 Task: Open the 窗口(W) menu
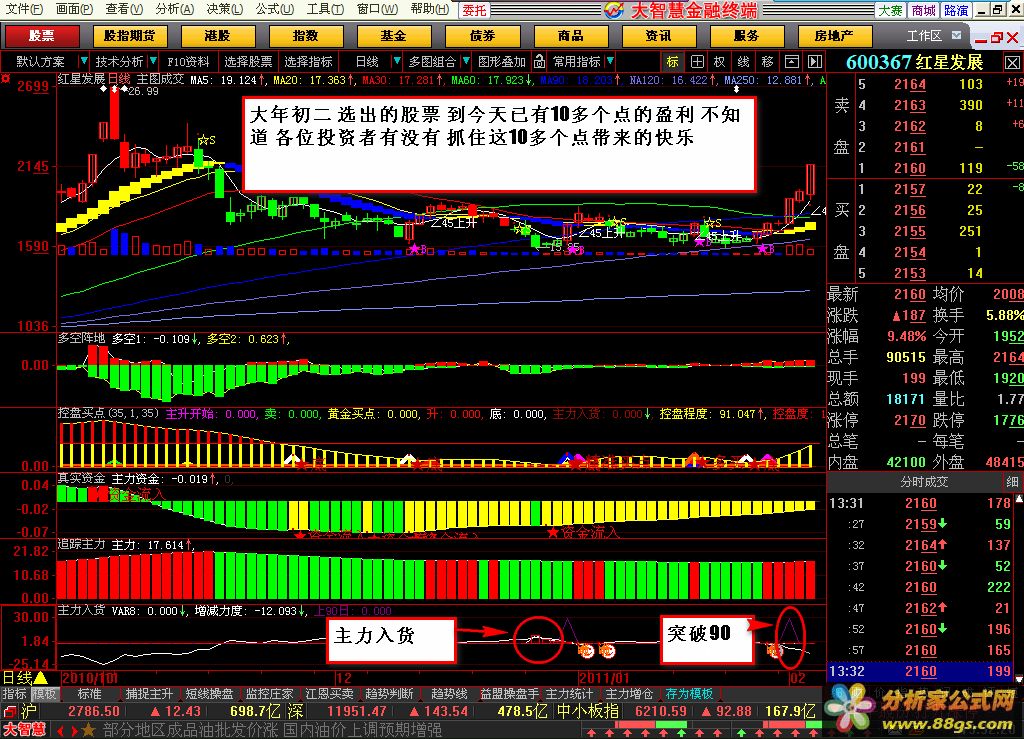pyautogui.click(x=377, y=9)
